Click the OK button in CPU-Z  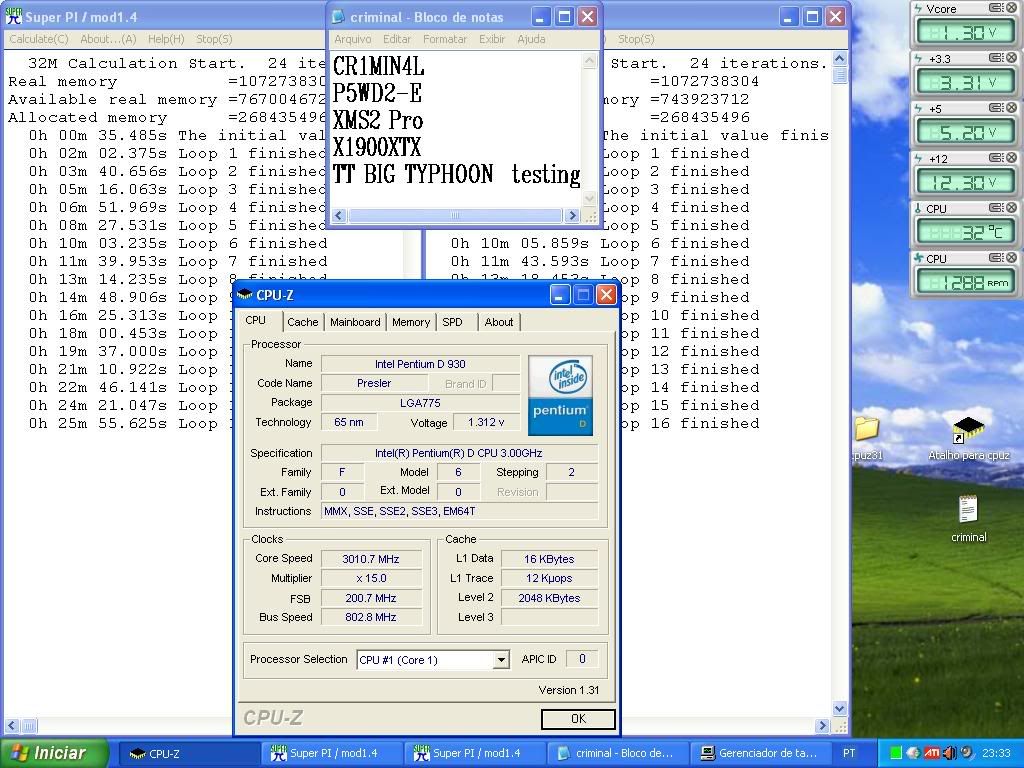(x=578, y=718)
